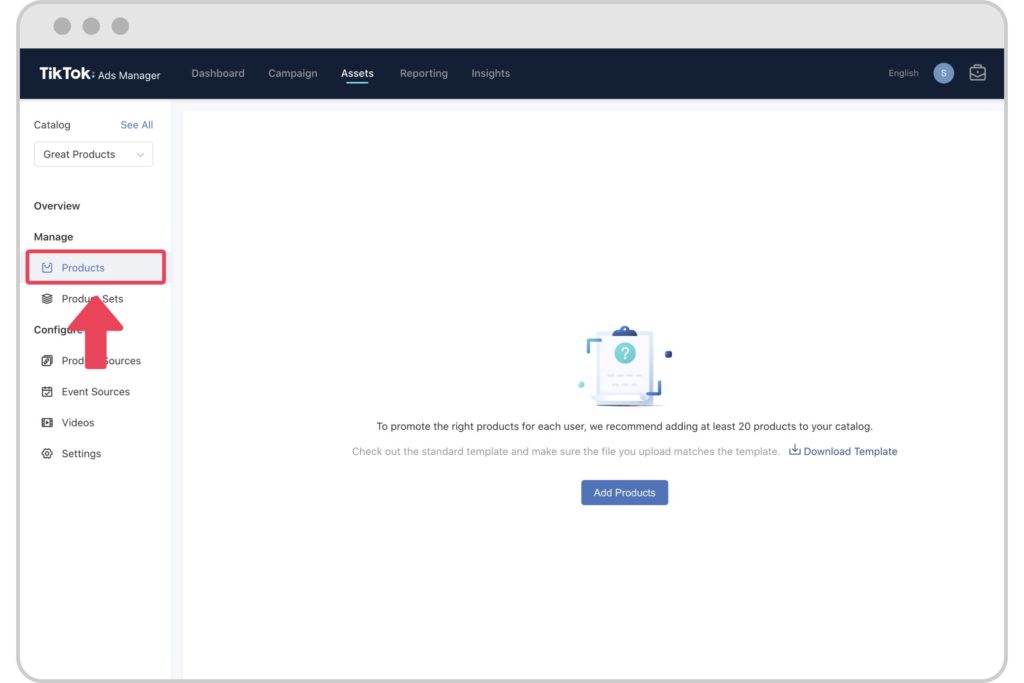Viewport: 1024px width, 683px height.
Task: Select the Assets tab
Action: [x=357, y=73]
